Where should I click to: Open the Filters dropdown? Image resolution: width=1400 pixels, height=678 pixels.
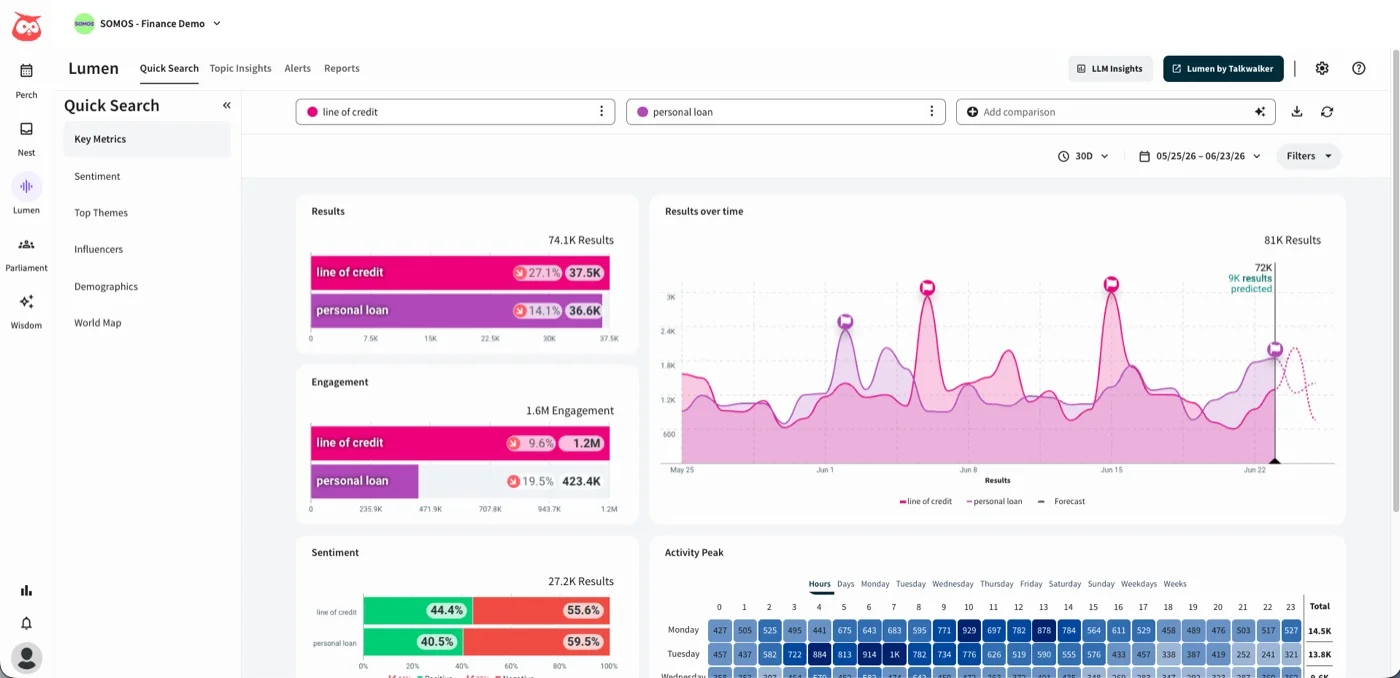[x=1308, y=156]
